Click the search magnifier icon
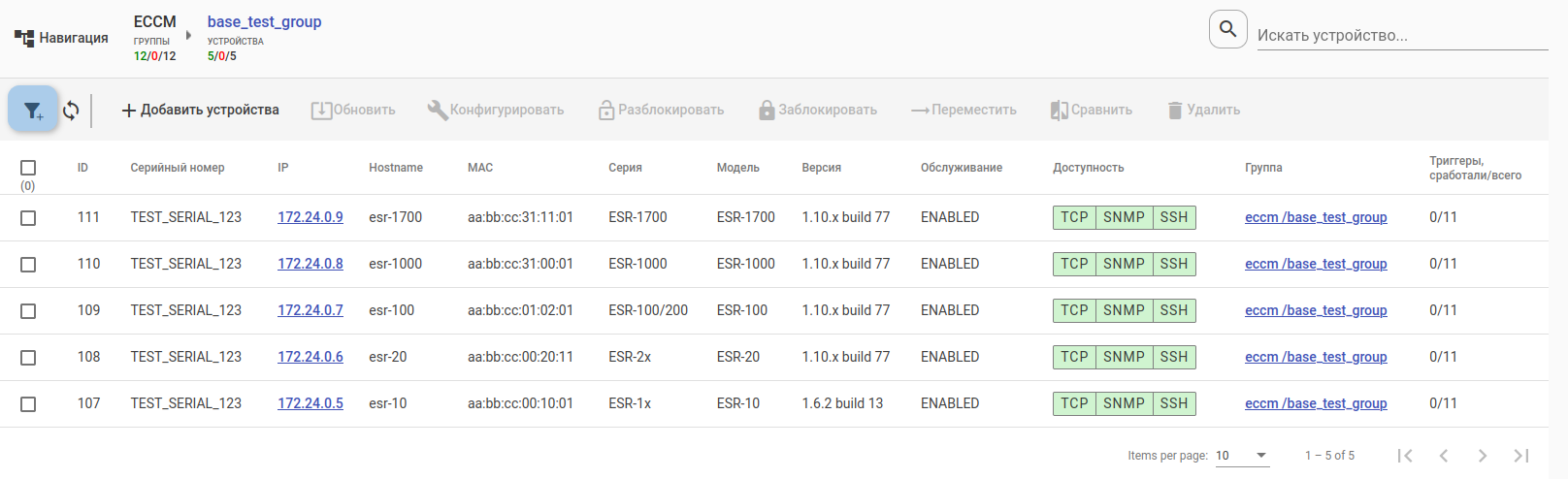 [1227, 29]
